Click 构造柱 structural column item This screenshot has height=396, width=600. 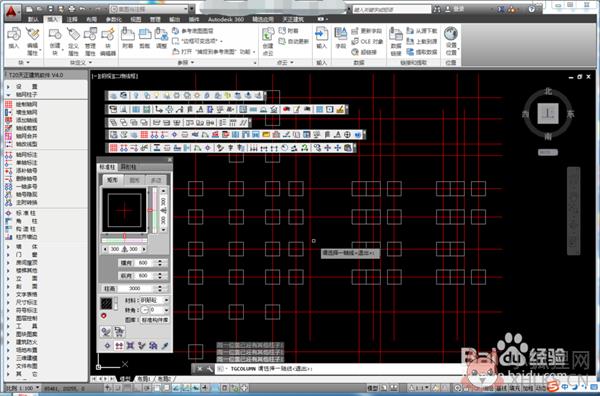click(x=21, y=229)
